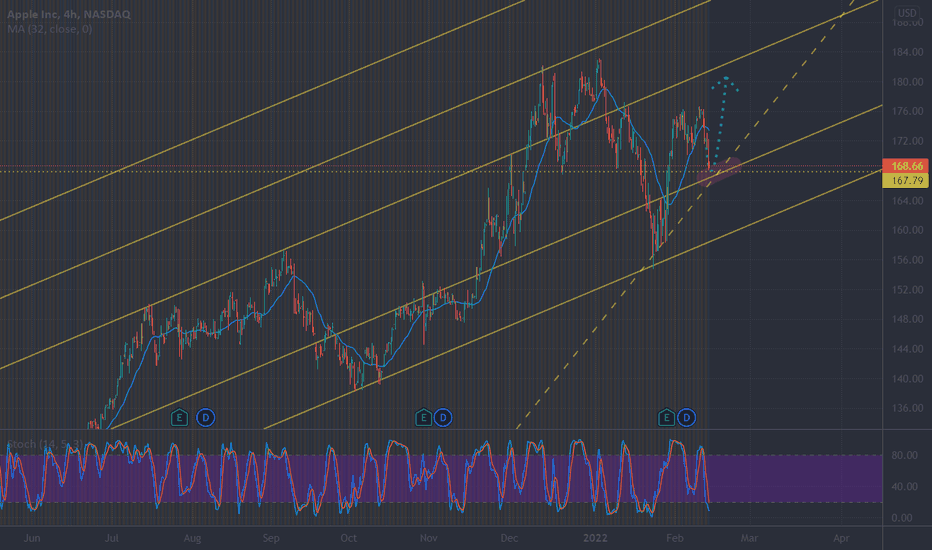Click the 172.00 price axis value
This screenshot has width=932, height=550.
[908, 141]
